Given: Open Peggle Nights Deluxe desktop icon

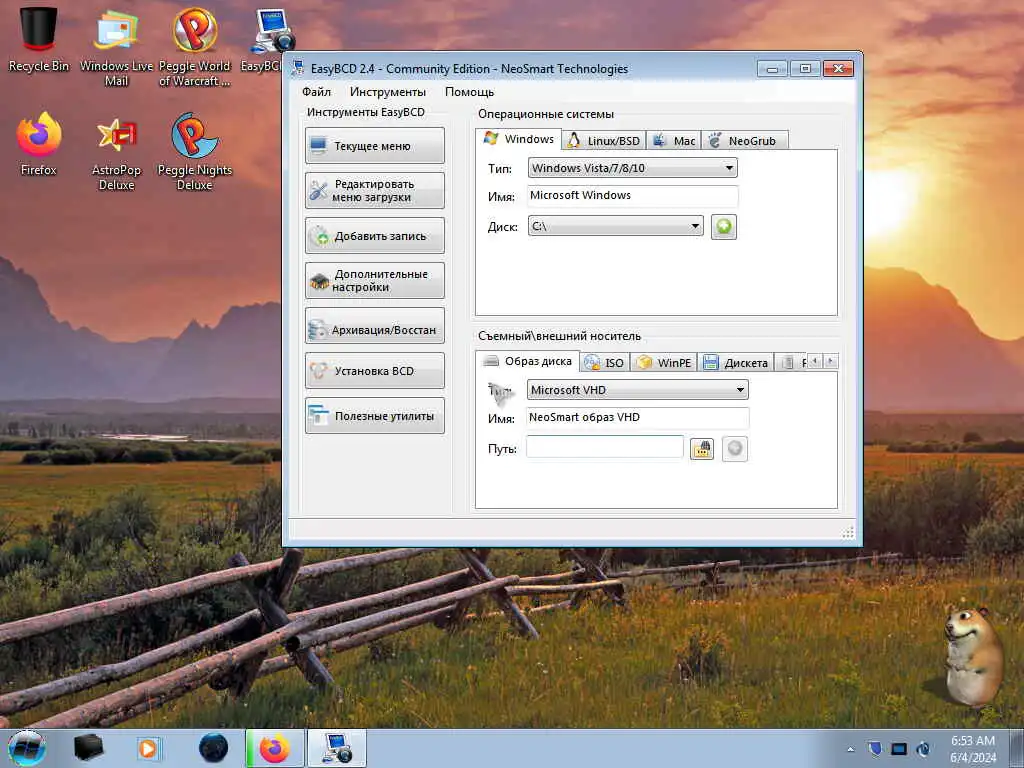Looking at the screenshot, I should [195, 152].
